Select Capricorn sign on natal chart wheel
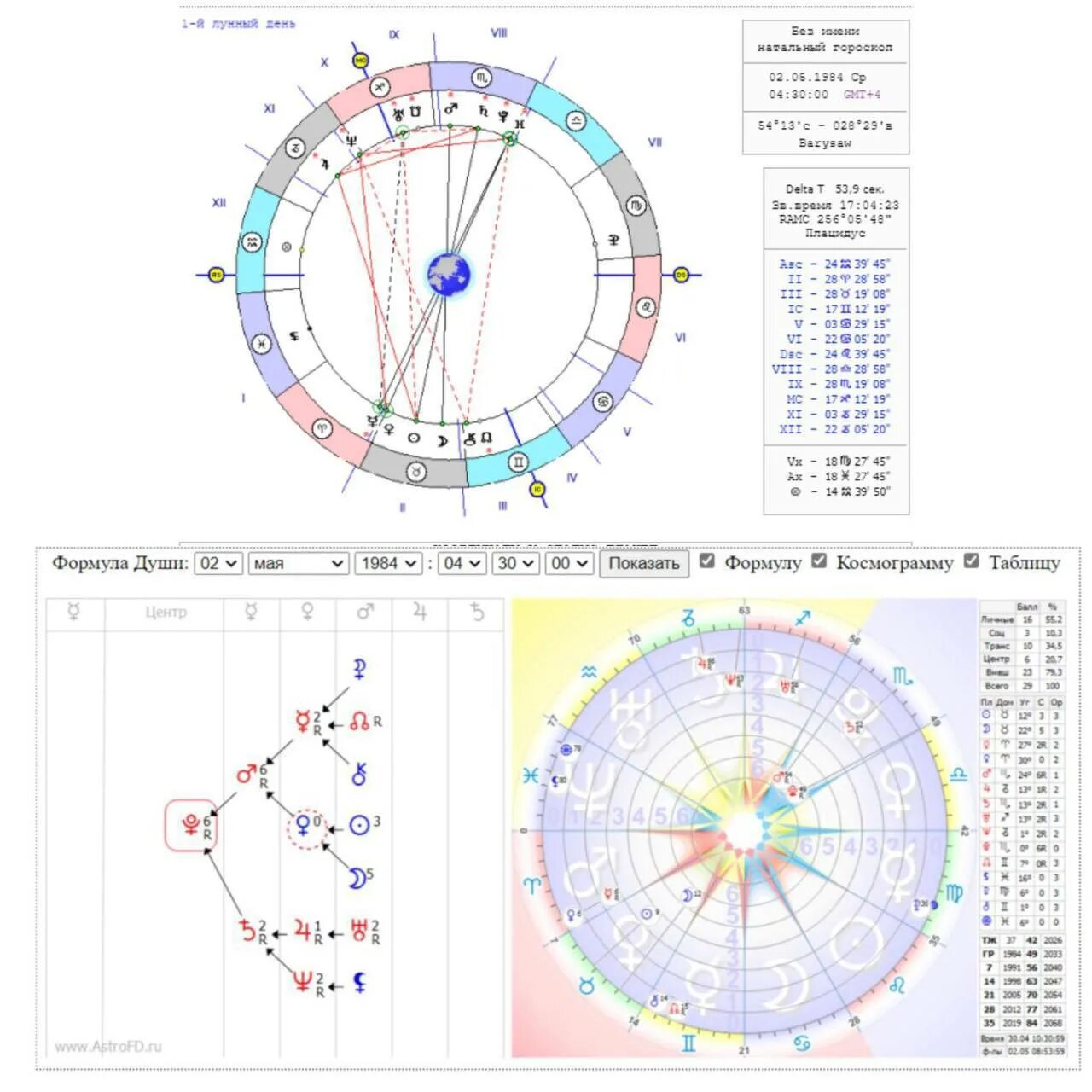The height and width of the screenshot is (1092, 1092). (x=294, y=148)
